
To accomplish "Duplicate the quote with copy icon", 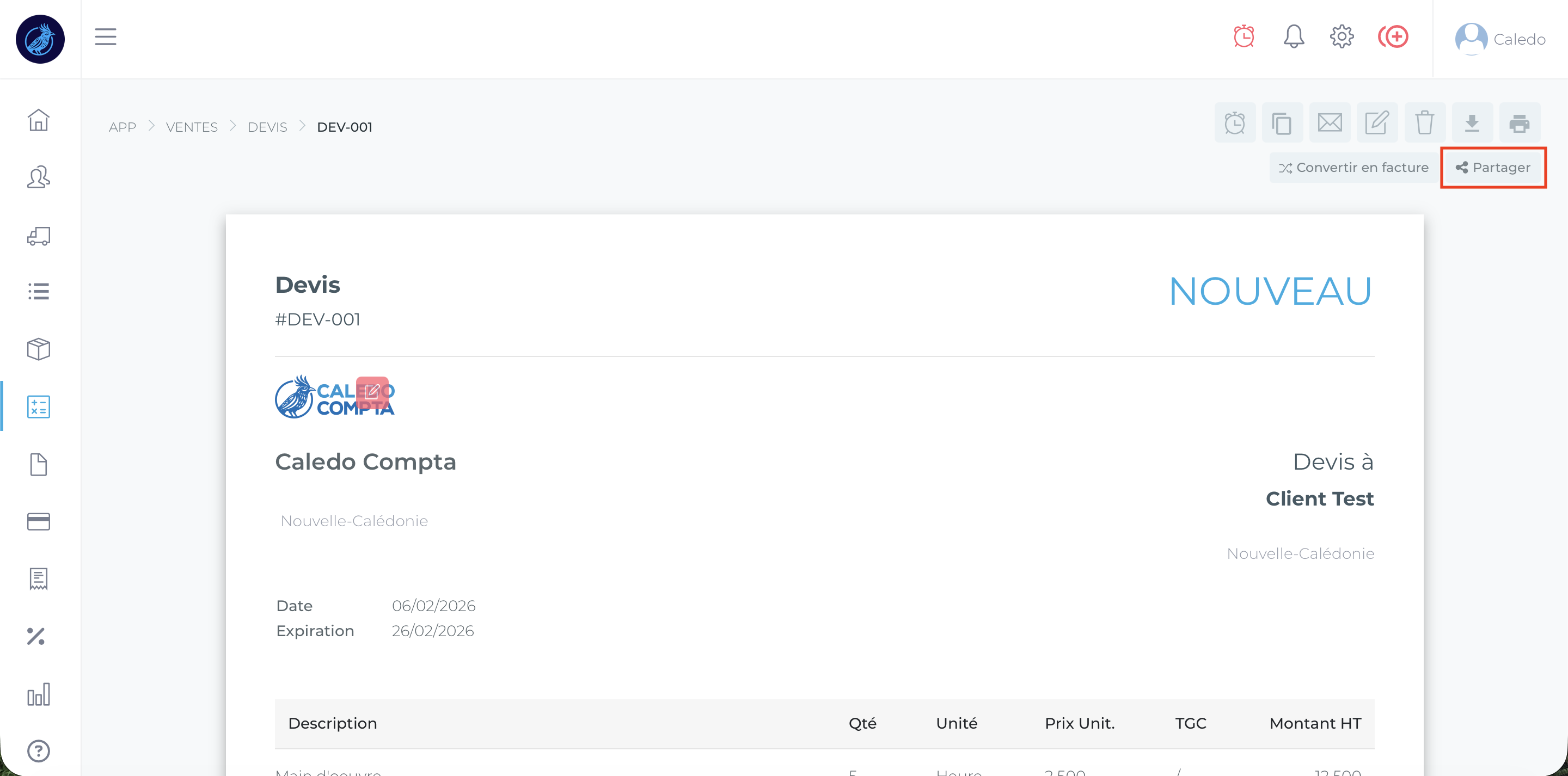I will (1282, 123).
